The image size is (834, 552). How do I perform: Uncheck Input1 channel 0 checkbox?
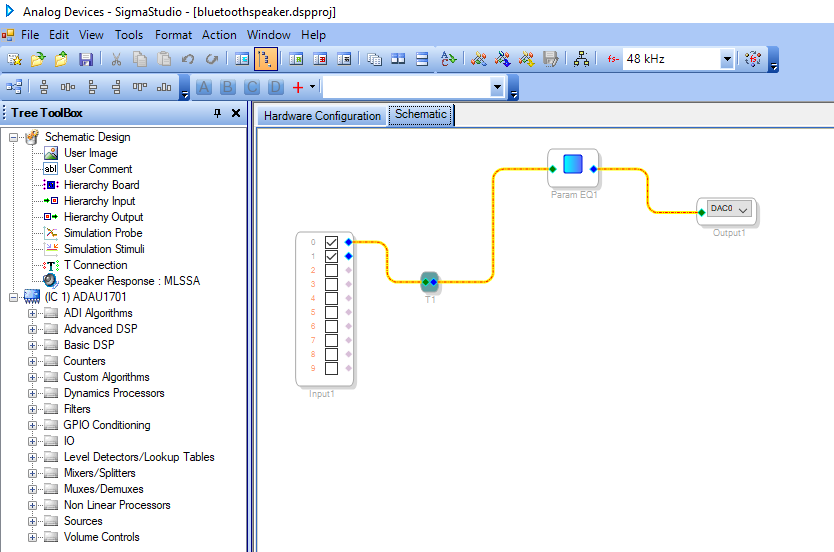[331, 242]
